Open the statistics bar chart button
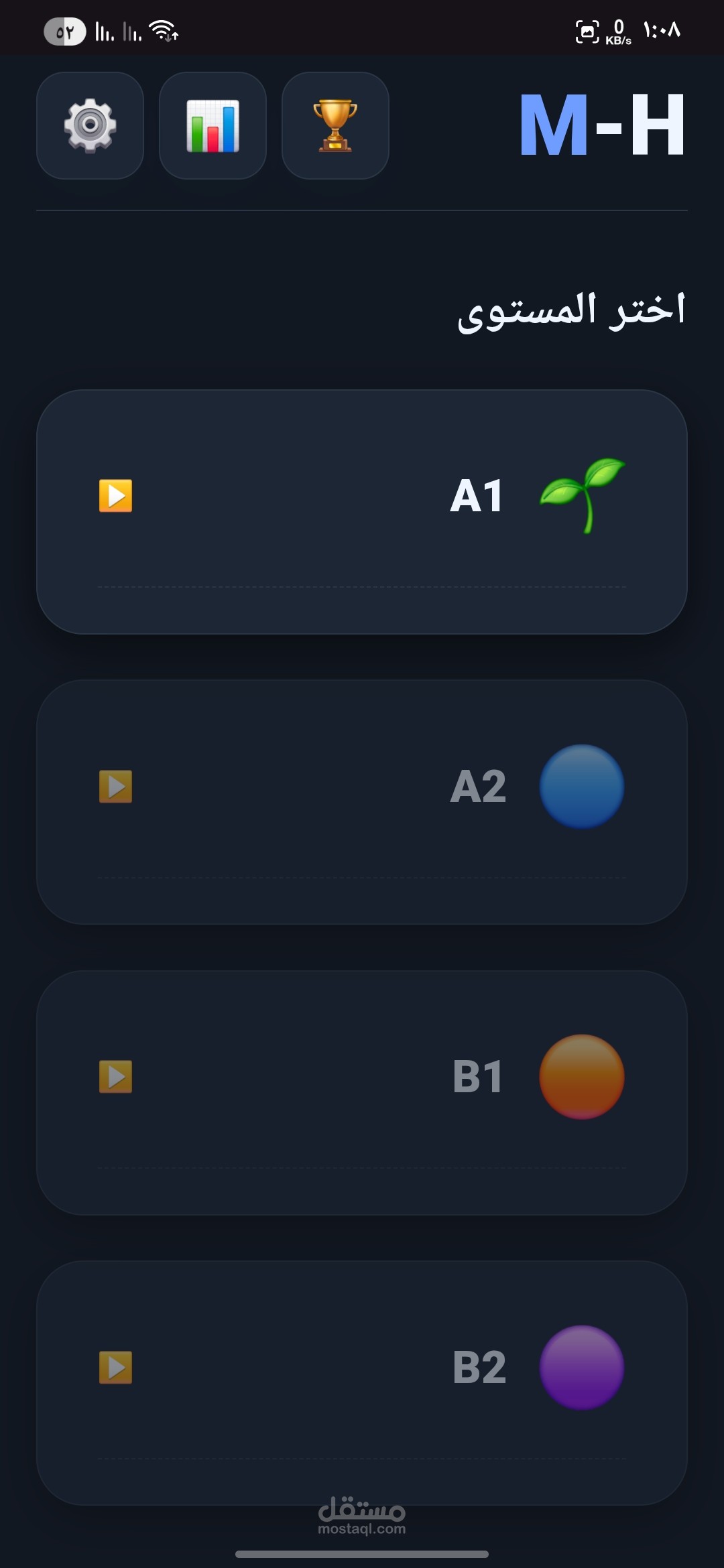Screen dimensions: 724x1568 [x=213, y=126]
